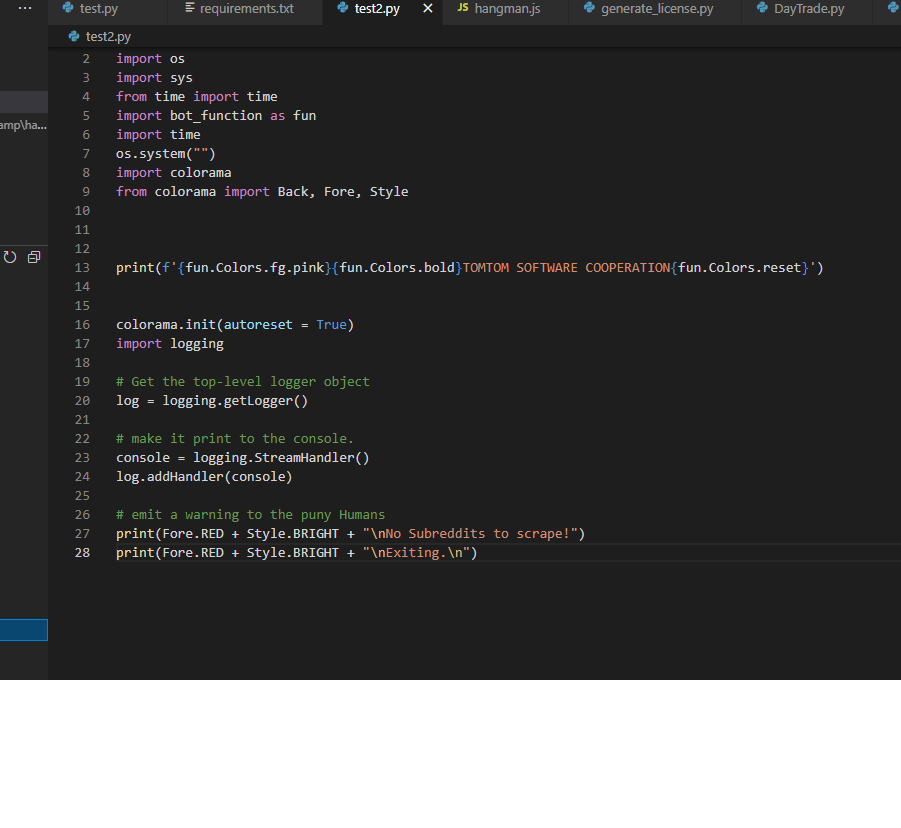Click the "# Get the top-level logger object" comment
Viewport: 901px width, 828px height.
pyautogui.click(x=243, y=382)
